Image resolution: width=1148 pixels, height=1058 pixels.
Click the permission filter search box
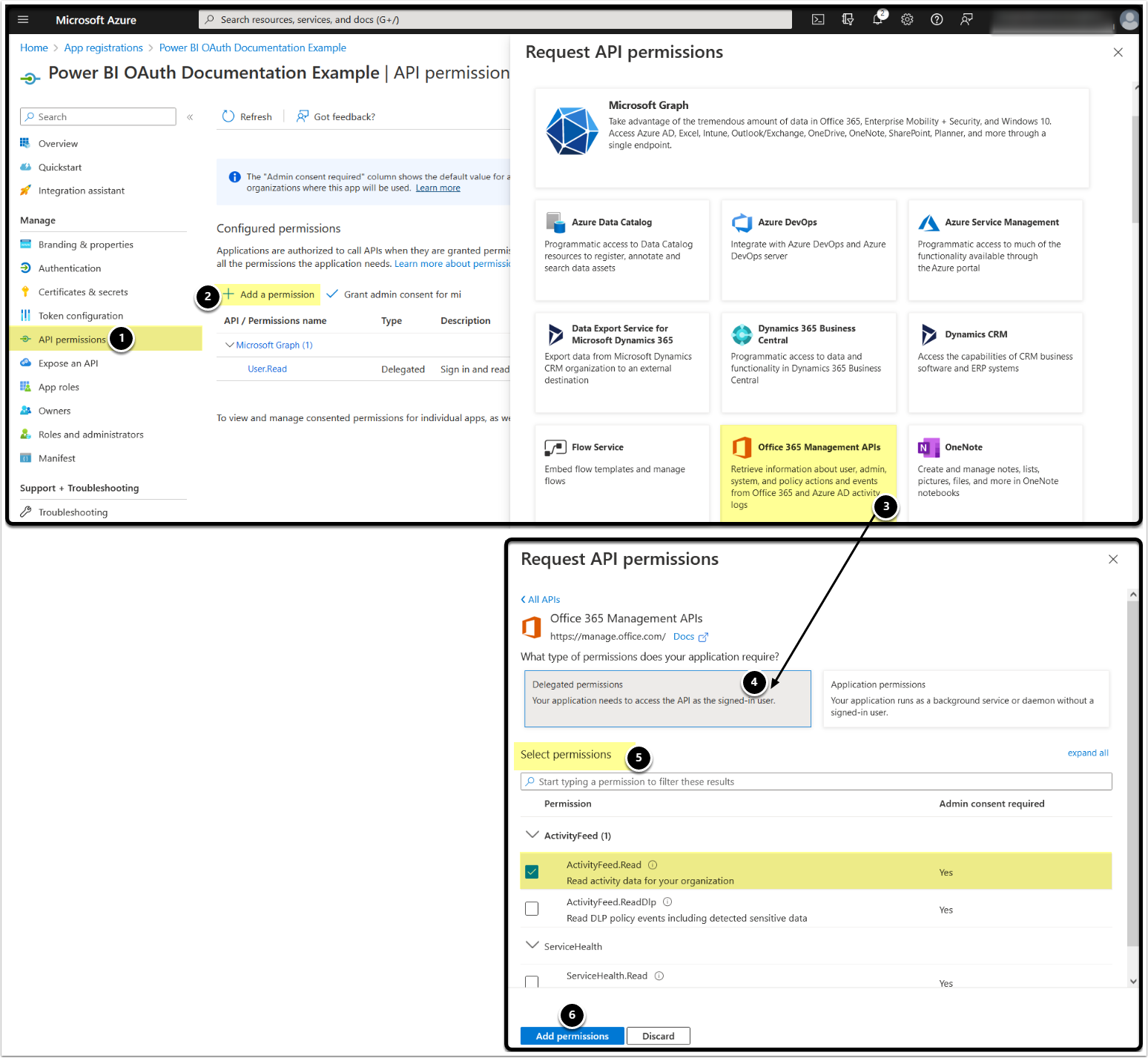click(816, 781)
